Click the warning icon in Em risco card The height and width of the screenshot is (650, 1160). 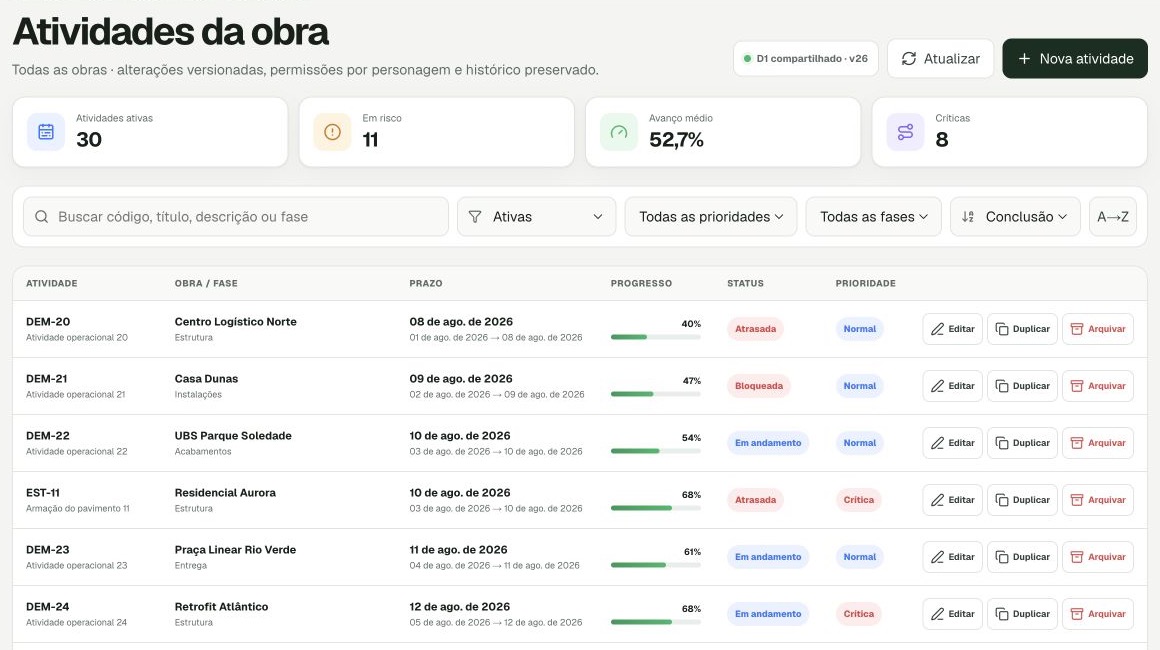[x=332, y=132]
